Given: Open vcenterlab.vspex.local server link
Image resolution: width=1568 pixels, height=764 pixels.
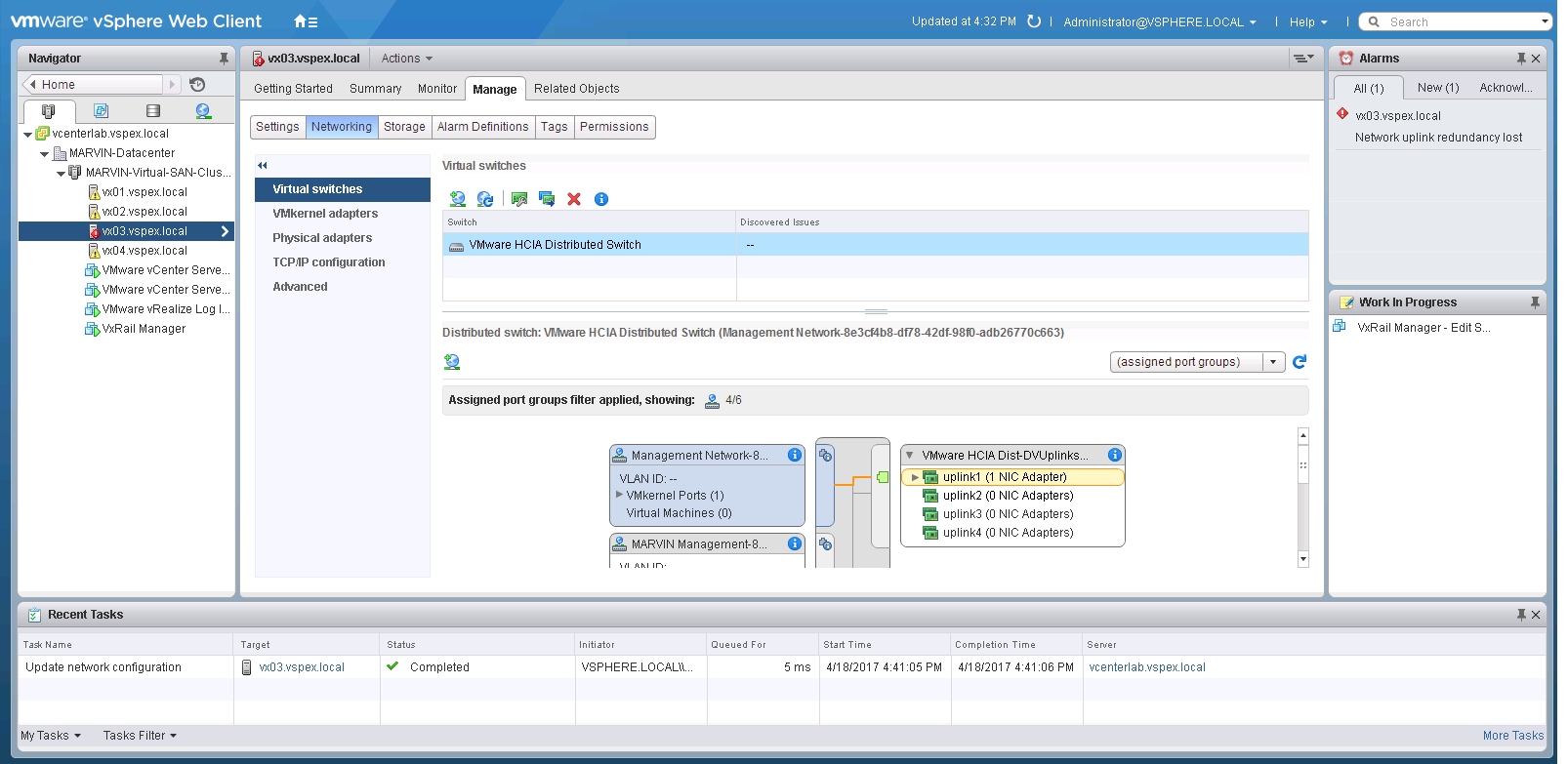Looking at the screenshot, I should (x=1146, y=667).
